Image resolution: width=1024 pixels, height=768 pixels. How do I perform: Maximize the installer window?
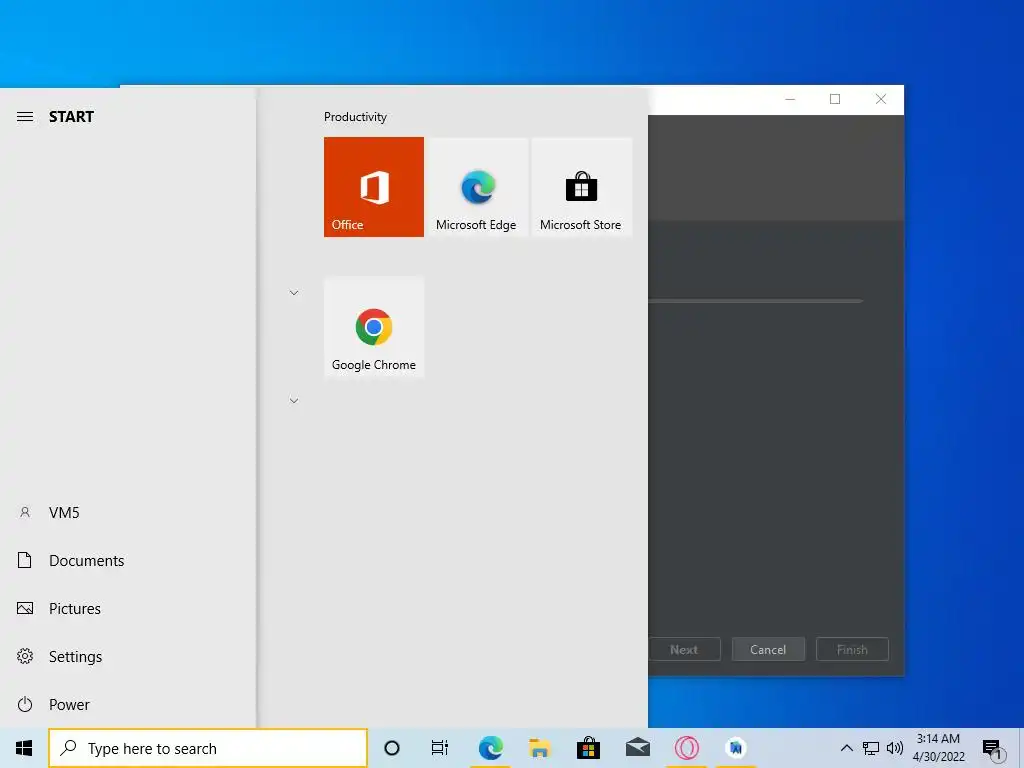point(835,99)
